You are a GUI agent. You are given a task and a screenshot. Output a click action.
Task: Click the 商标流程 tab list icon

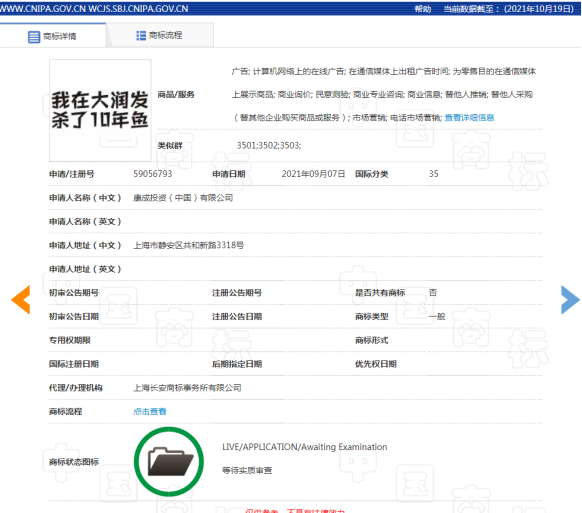point(141,36)
